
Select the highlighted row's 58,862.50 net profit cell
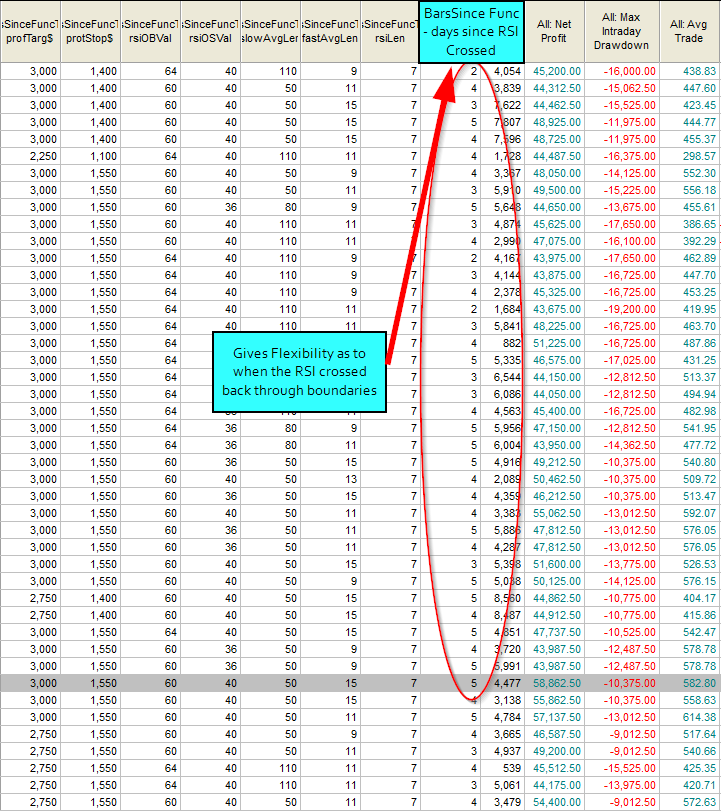pyautogui.click(x=559, y=683)
